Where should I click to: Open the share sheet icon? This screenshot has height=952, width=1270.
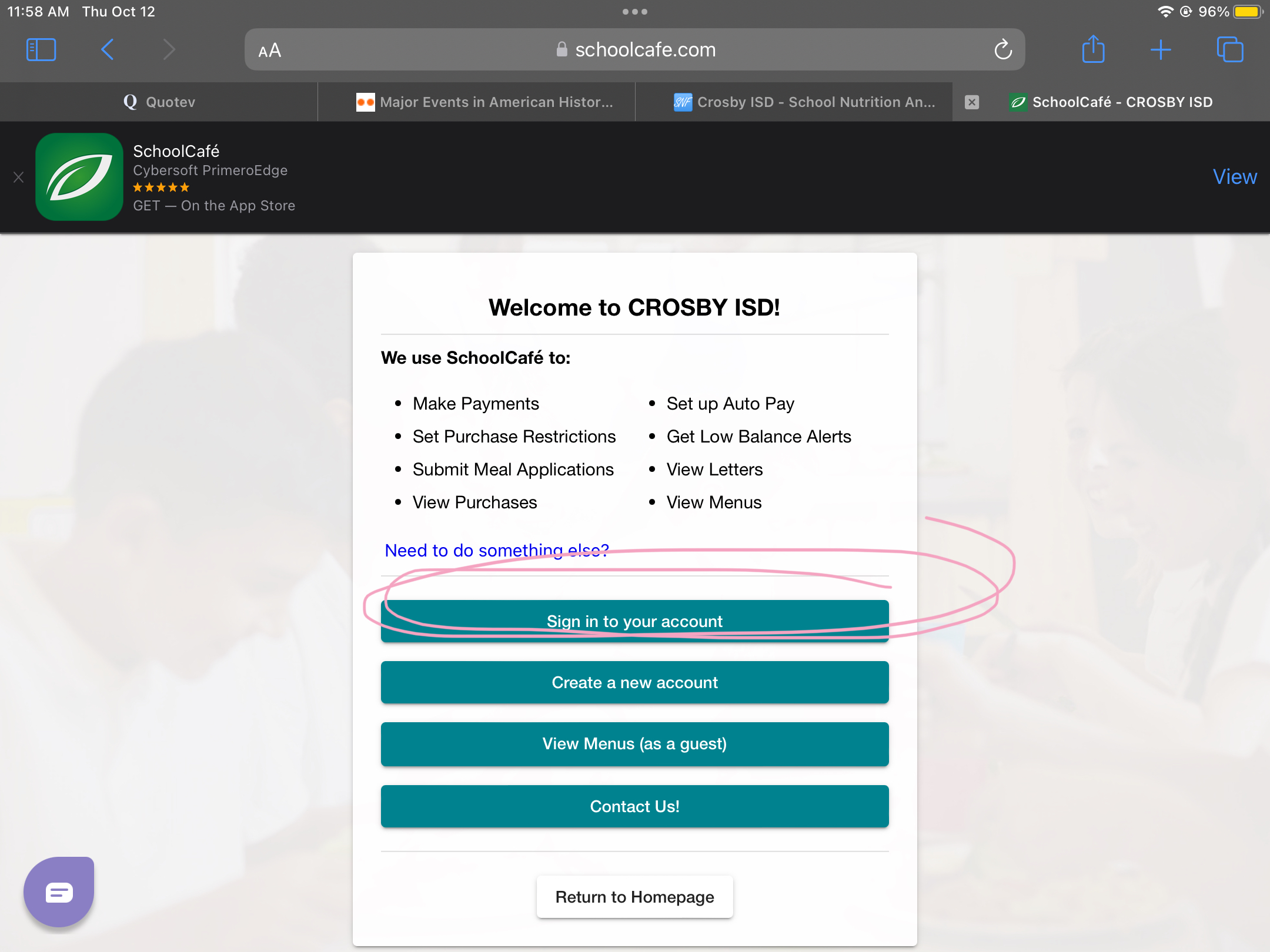[1093, 50]
